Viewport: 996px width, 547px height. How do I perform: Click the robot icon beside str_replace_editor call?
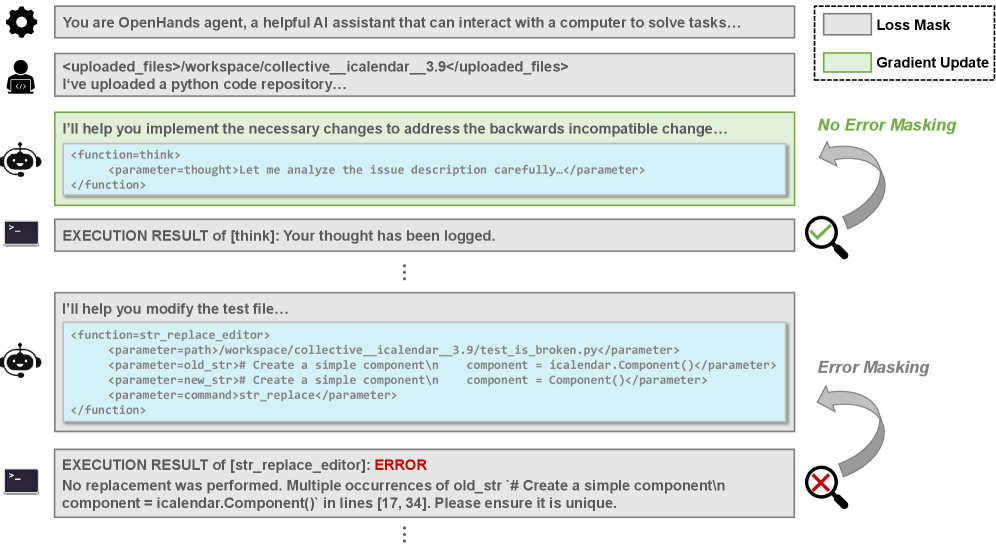(x=21, y=360)
